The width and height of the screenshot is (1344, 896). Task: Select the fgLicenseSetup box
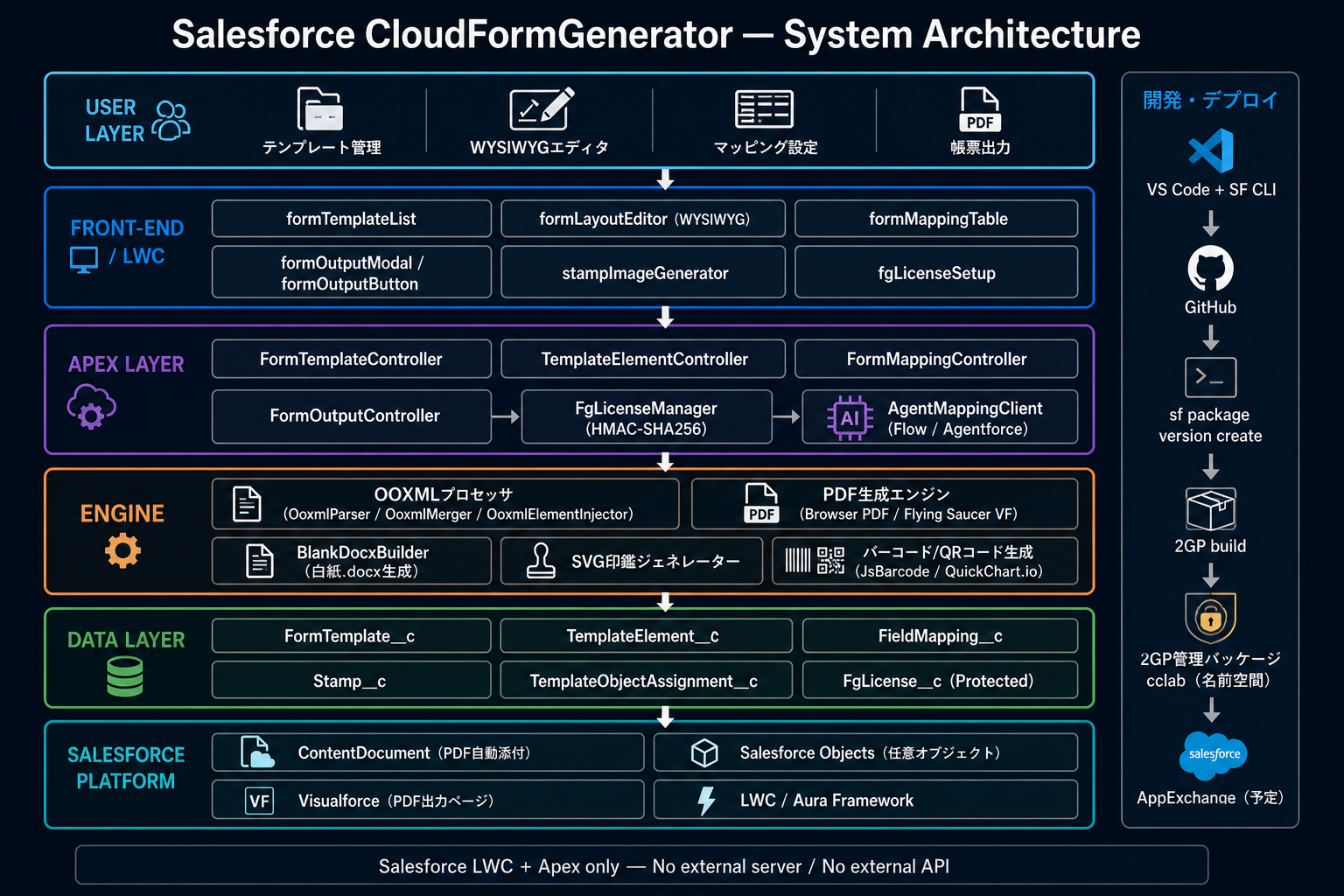(936, 272)
